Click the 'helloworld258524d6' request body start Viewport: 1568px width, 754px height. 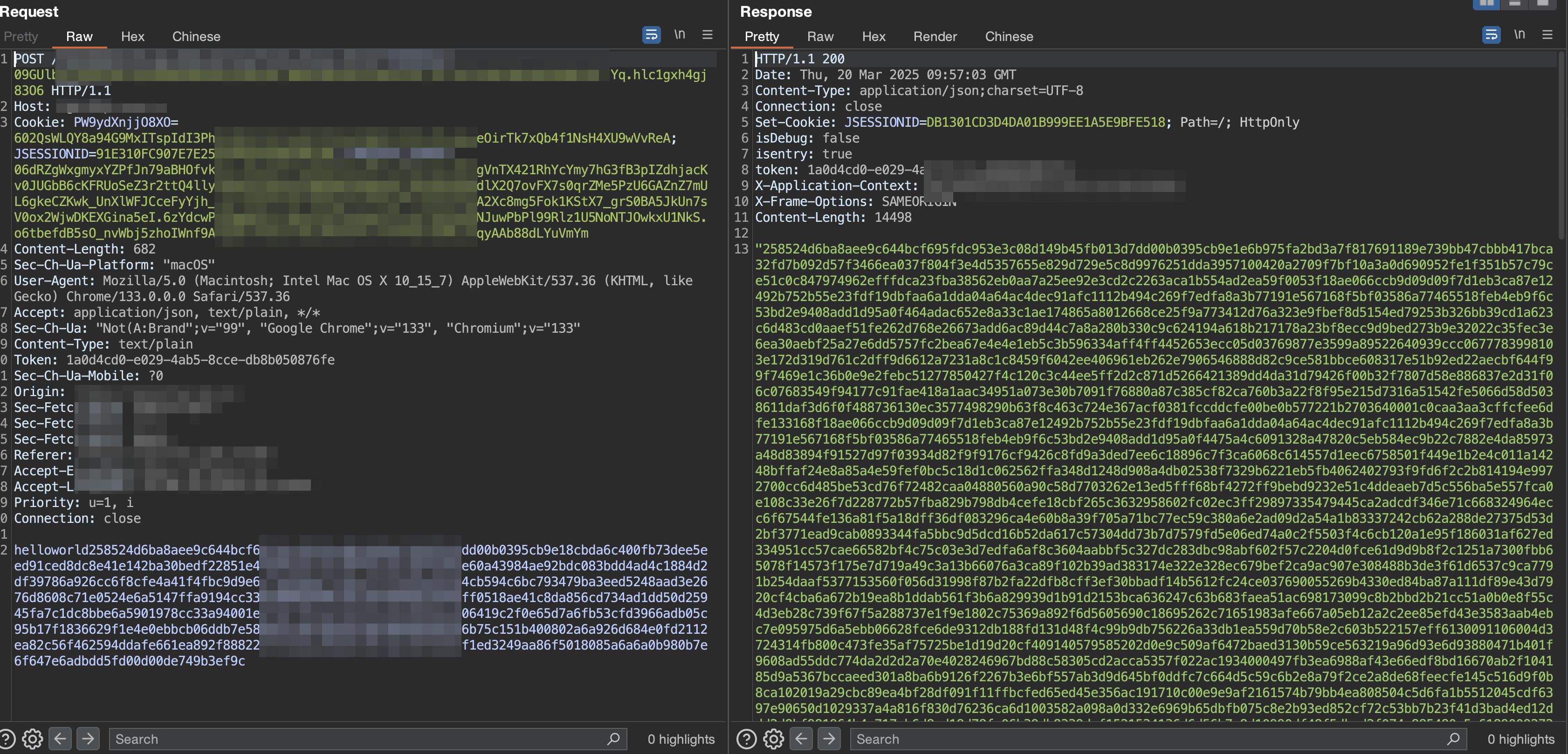[137, 550]
